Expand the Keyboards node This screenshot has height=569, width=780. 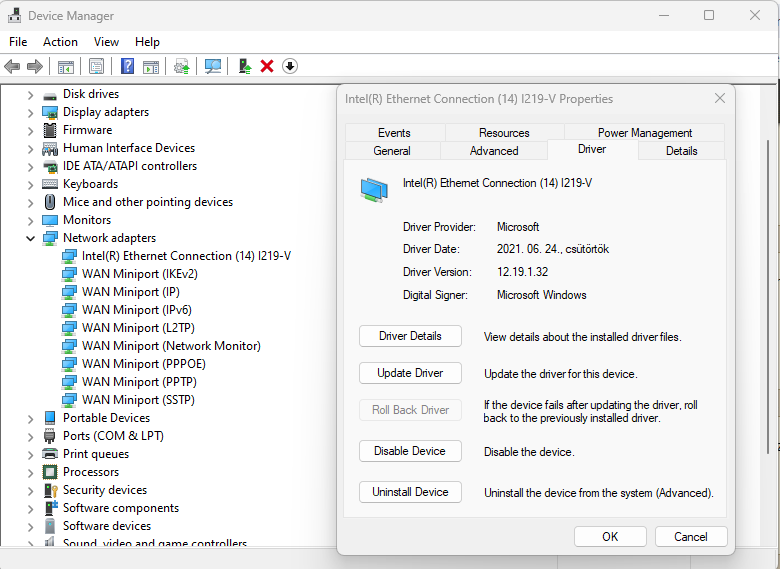30,185
